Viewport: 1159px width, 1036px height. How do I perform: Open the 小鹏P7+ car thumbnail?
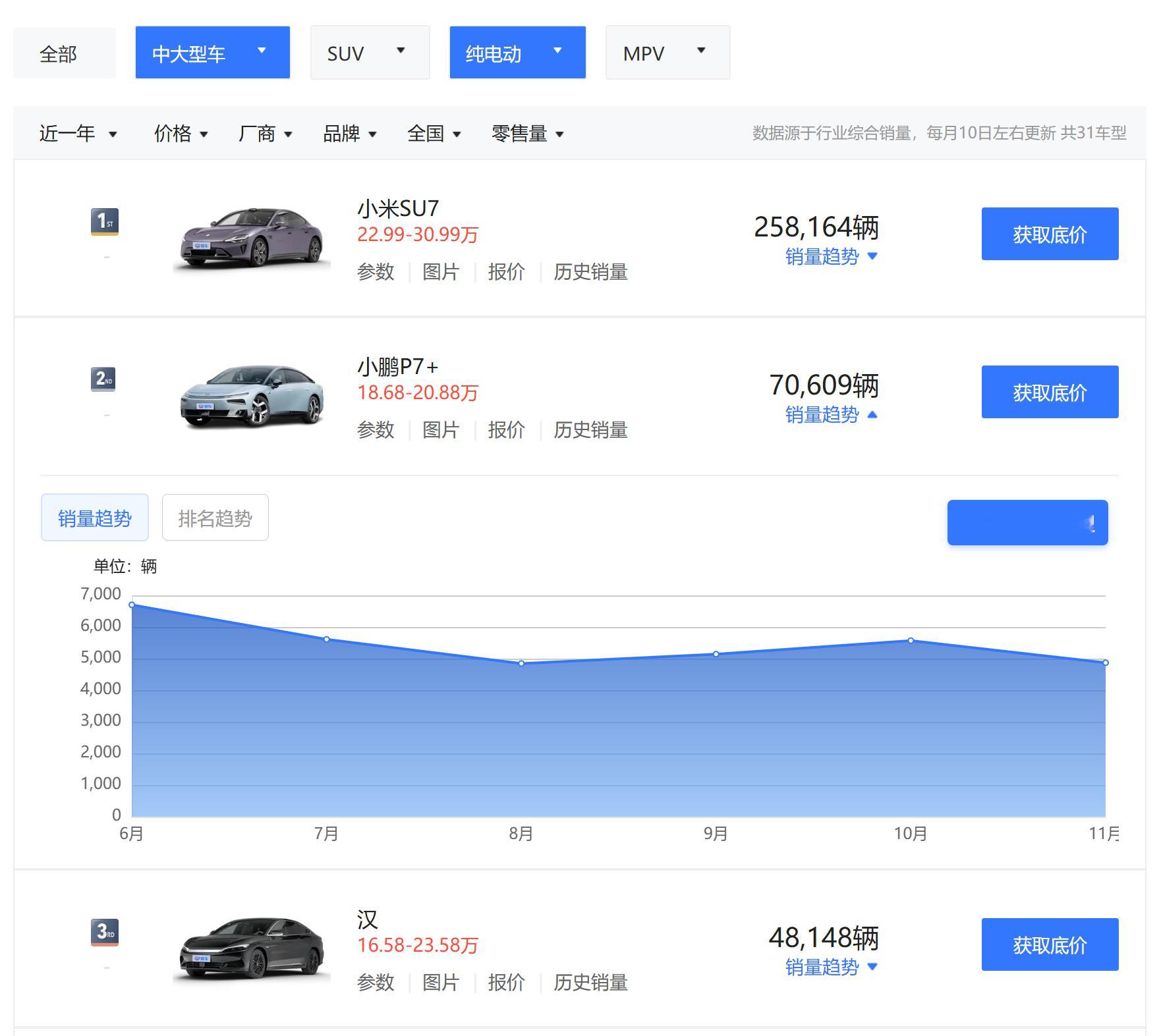tap(252, 395)
